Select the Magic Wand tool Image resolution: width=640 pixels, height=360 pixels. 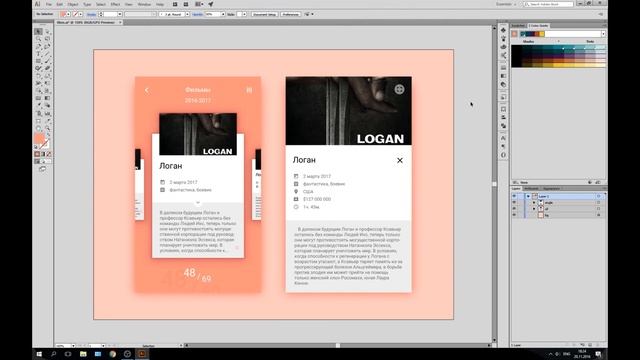click(x=38, y=39)
